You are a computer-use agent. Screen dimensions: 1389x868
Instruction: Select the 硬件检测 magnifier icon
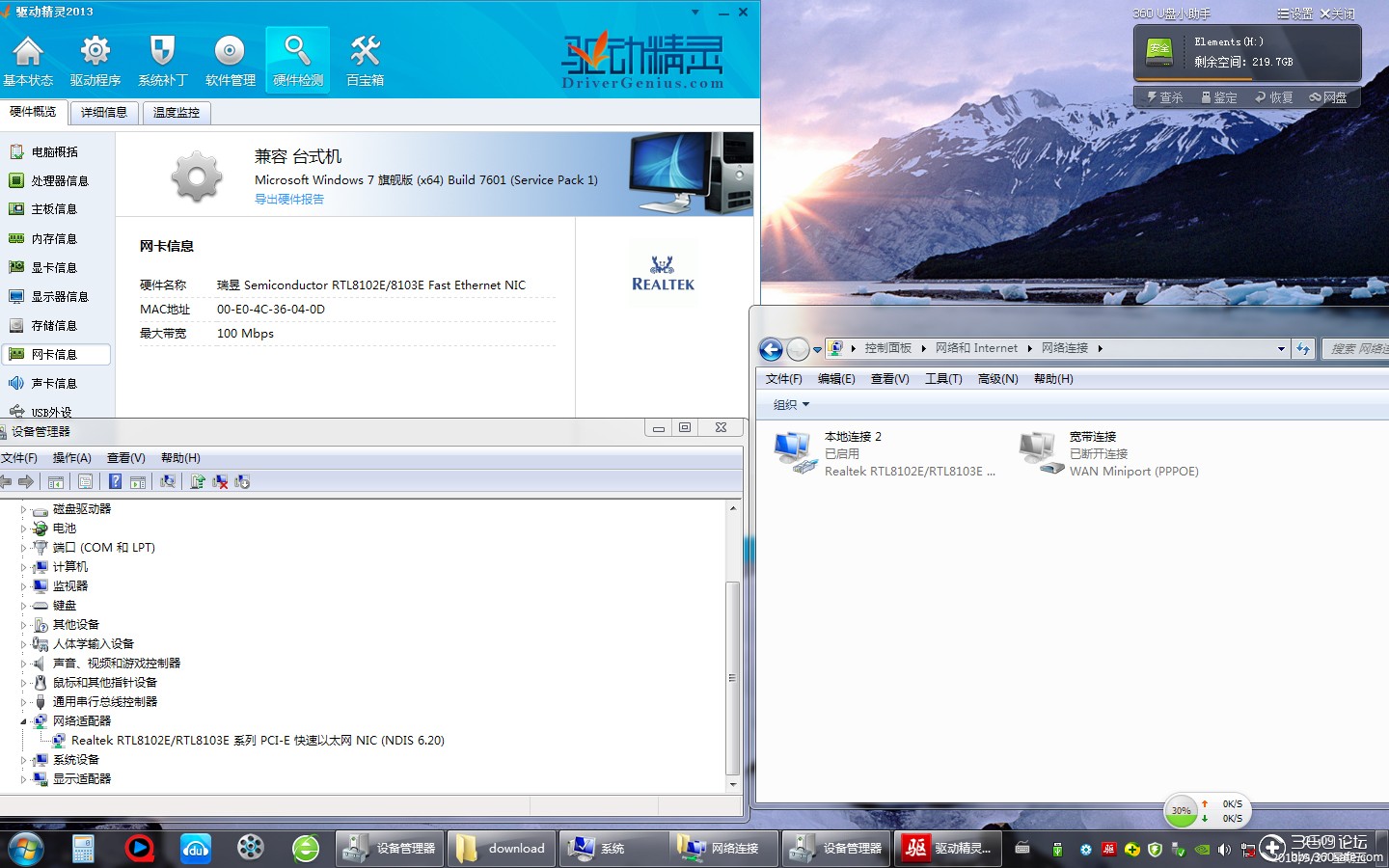[x=297, y=60]
